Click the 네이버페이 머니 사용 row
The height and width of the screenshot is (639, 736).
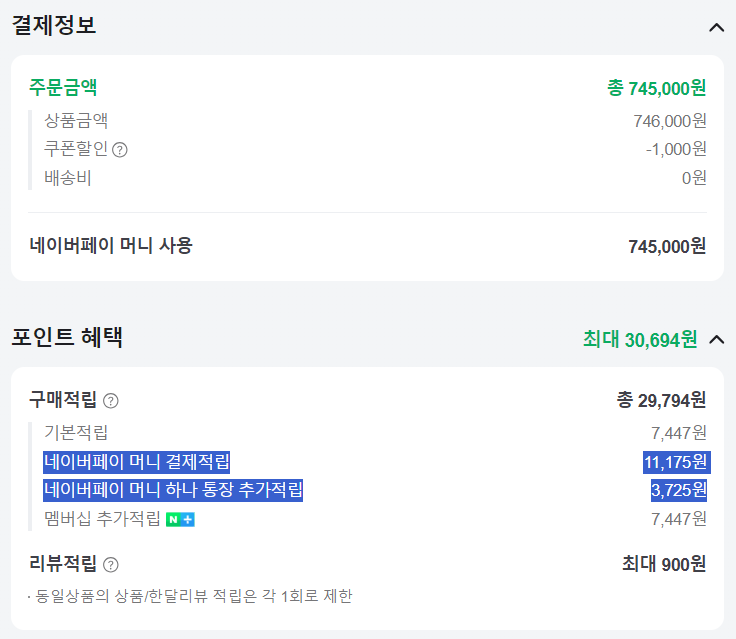click(x=368, y=246)
